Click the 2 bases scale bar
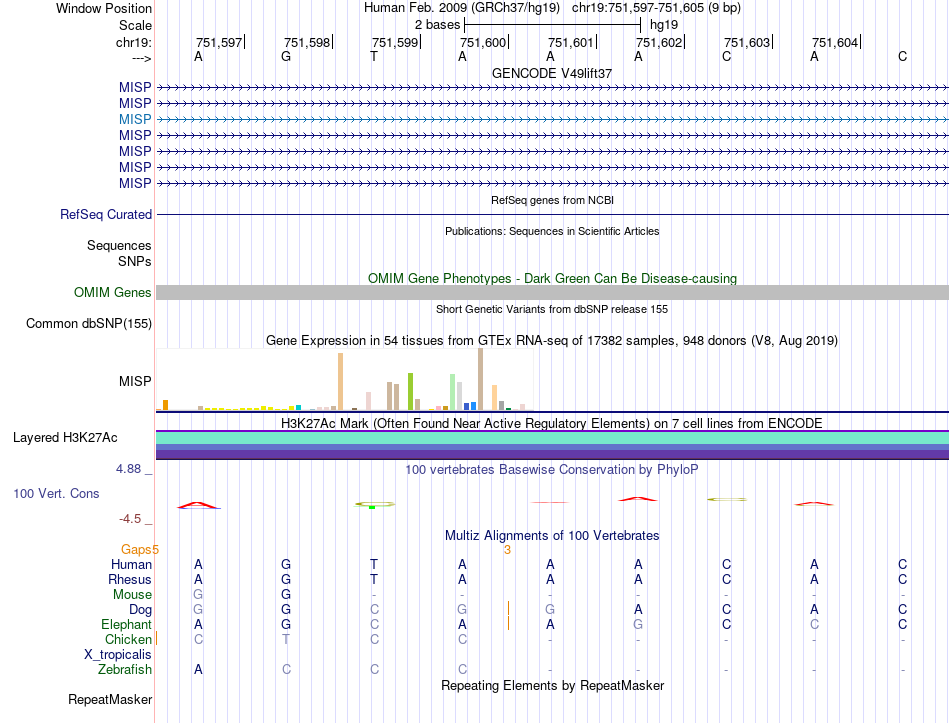Image resolution: width=950 pixels, height=723 pixels. point(552,25)
